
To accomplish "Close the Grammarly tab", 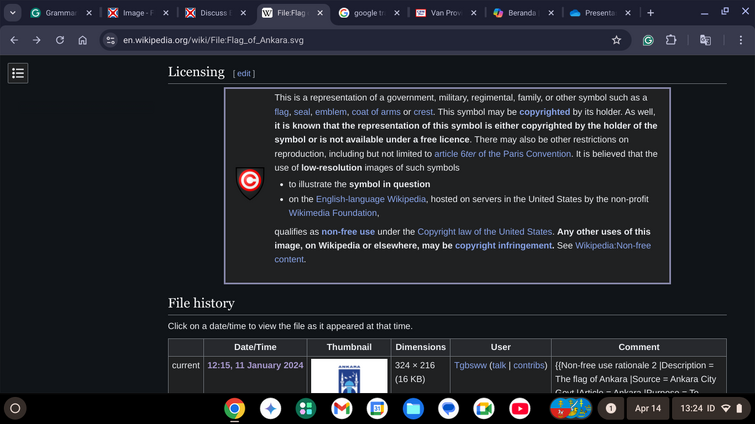I will coord(89,13).
